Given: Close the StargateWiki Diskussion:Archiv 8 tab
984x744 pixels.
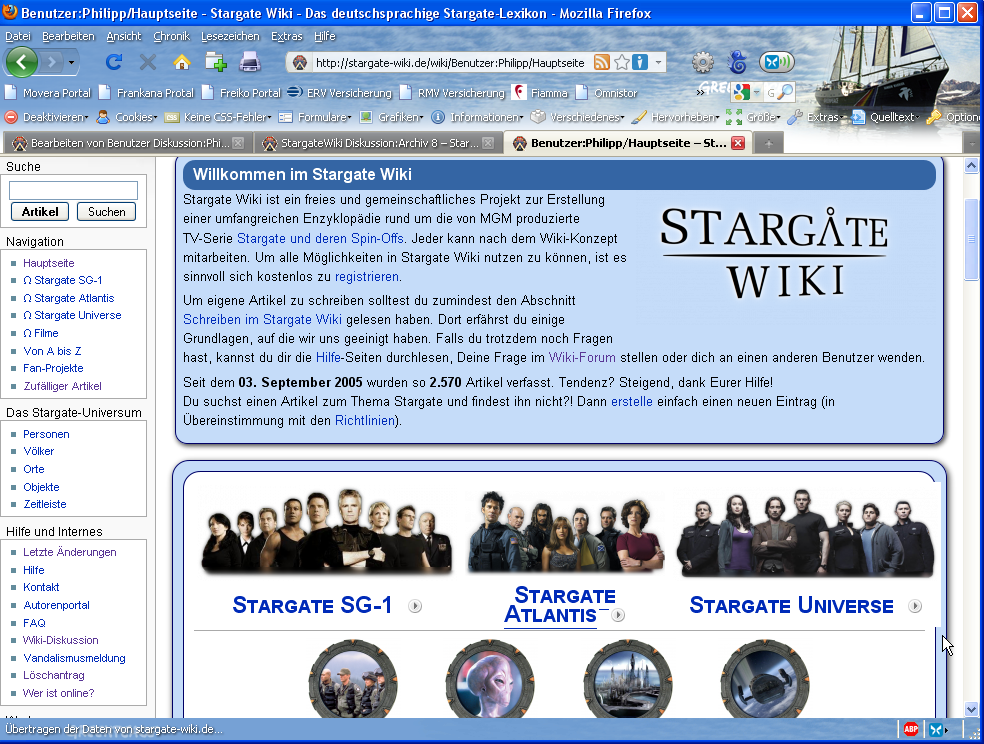Looking at the screenshot, I should click(x=488, y=143).
